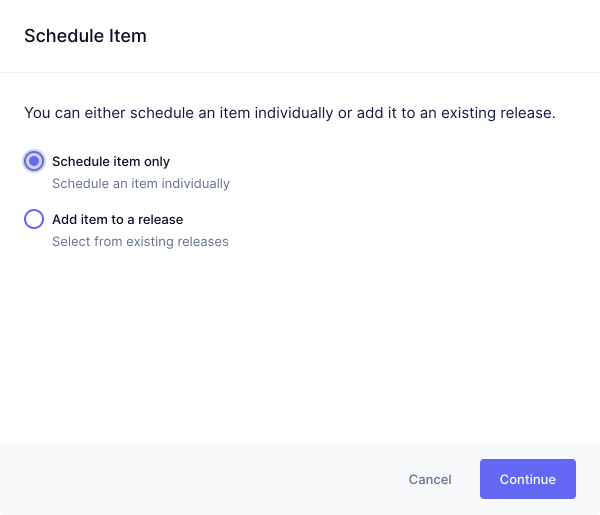Viewport: 600px width, 515px height.
Task: Click the intro sentence about scheduling an item
Action: tap(290, 113)
